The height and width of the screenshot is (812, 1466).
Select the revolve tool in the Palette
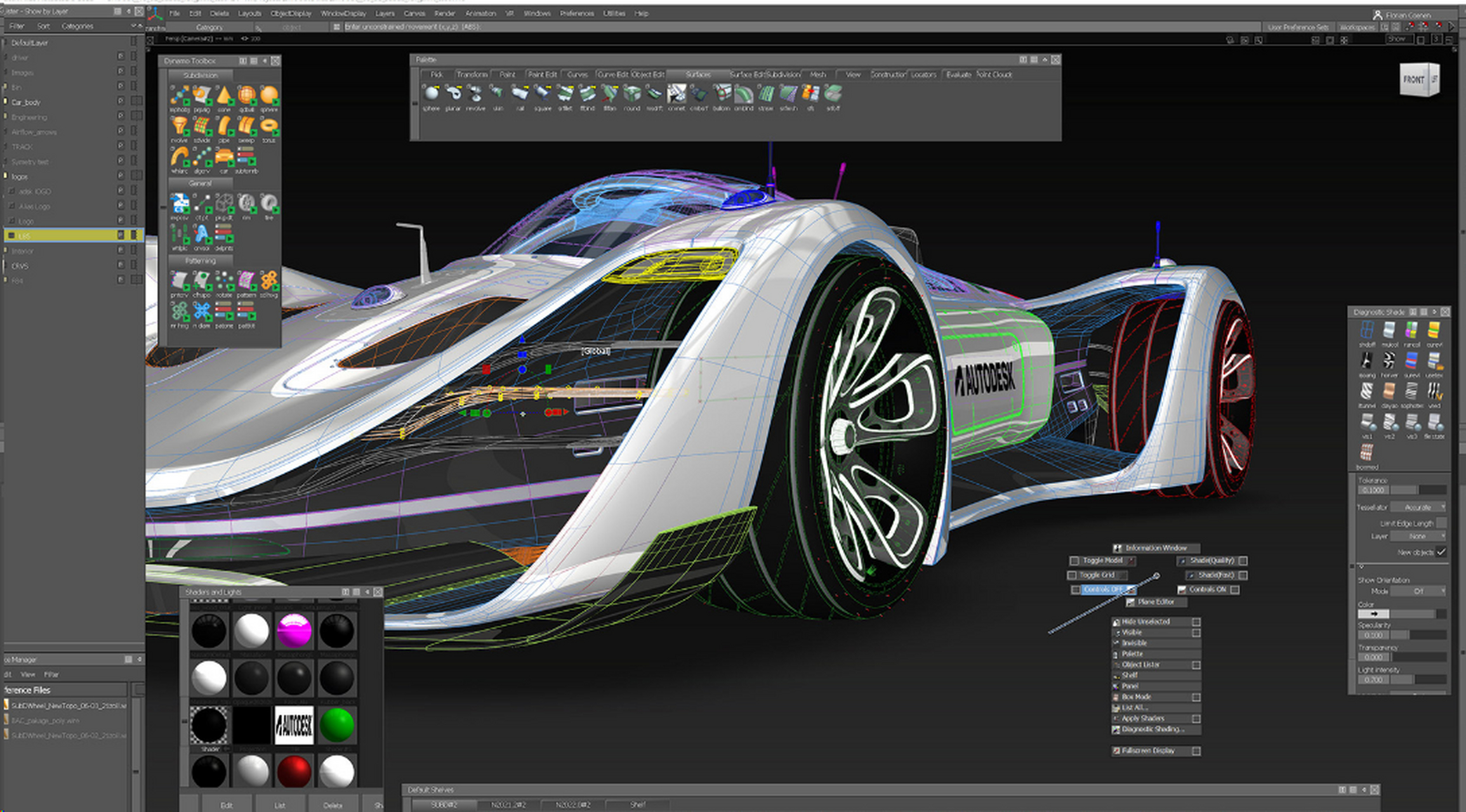point(475,94)
